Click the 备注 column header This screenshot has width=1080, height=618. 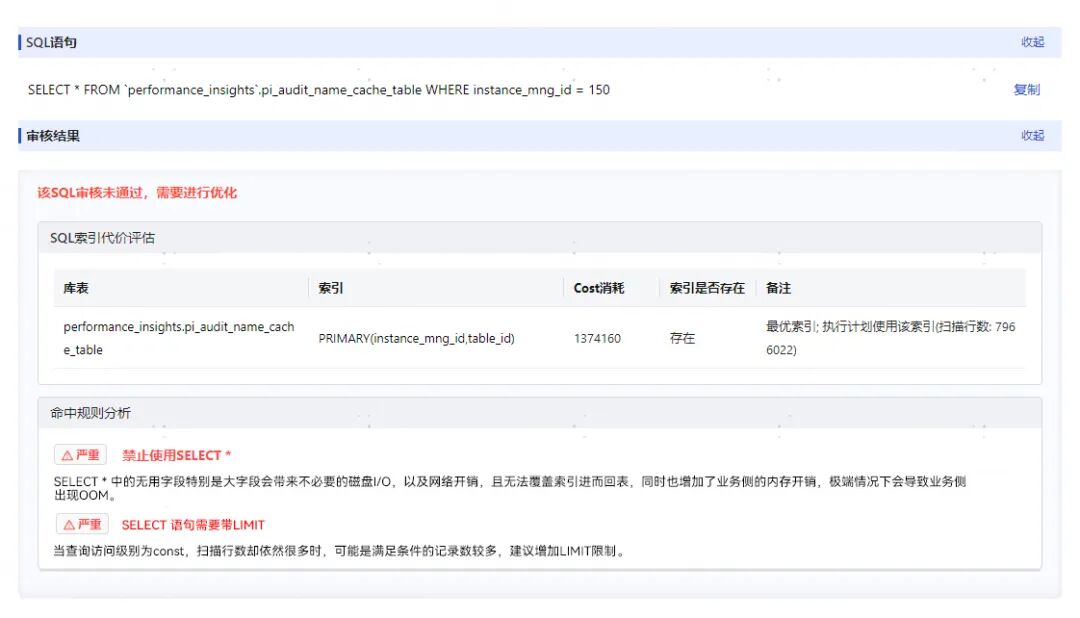pos(778,288)
